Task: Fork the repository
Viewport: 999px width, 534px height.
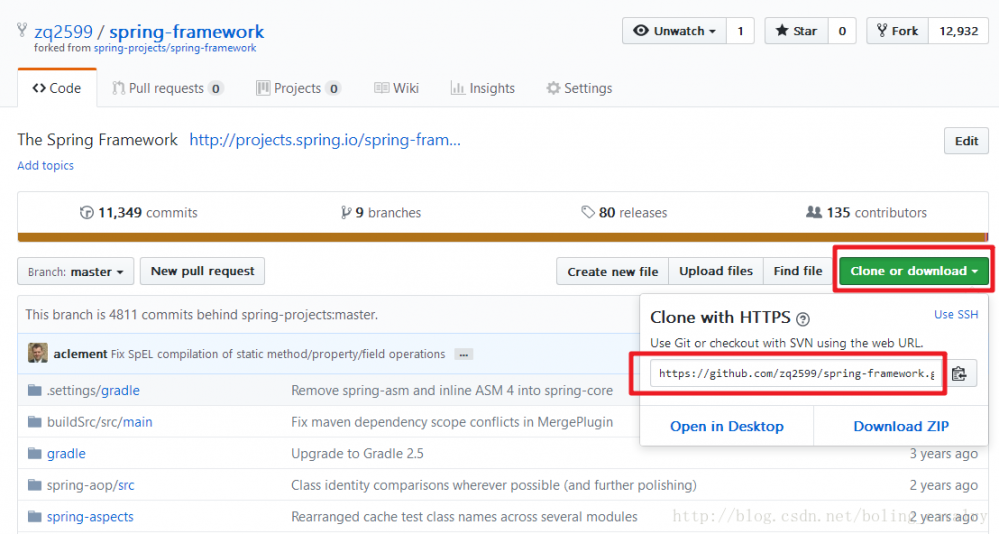Action: (898, 31)
